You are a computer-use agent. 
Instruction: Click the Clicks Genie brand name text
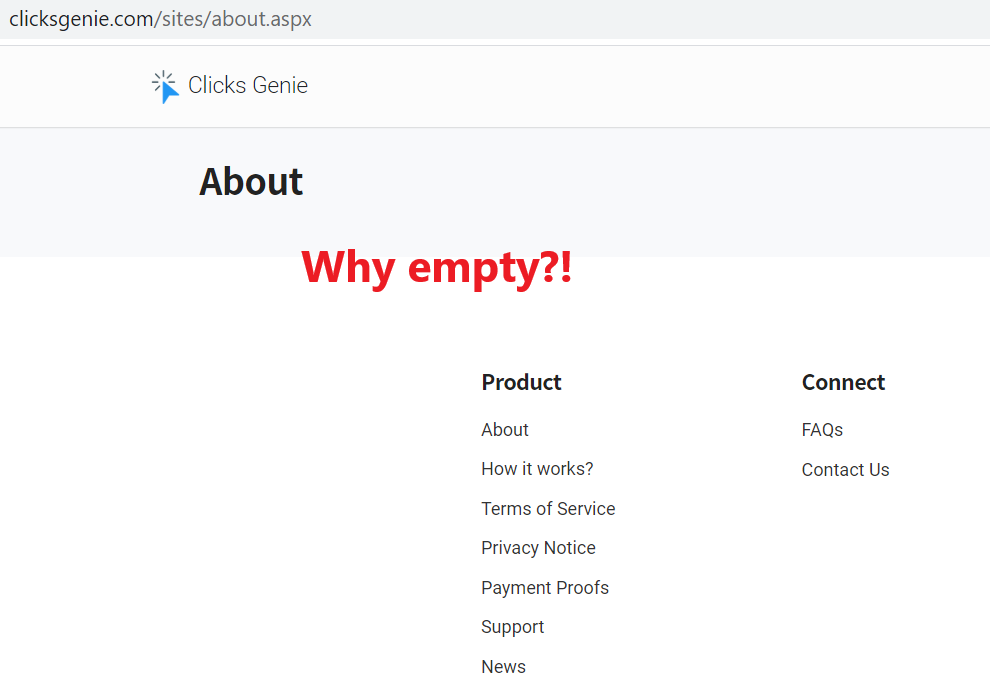click(x=248, y=85)
